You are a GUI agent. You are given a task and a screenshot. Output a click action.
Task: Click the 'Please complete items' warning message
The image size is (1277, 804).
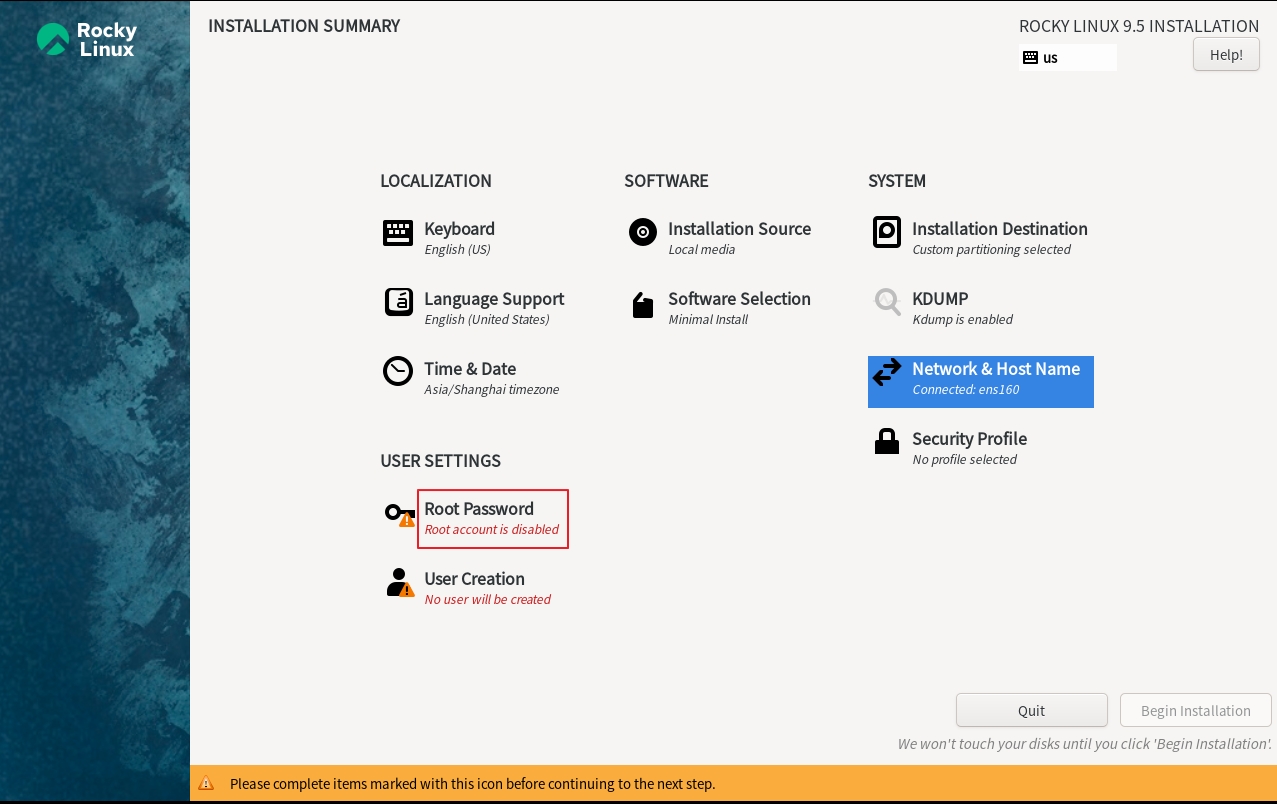(x=472, y=784)
